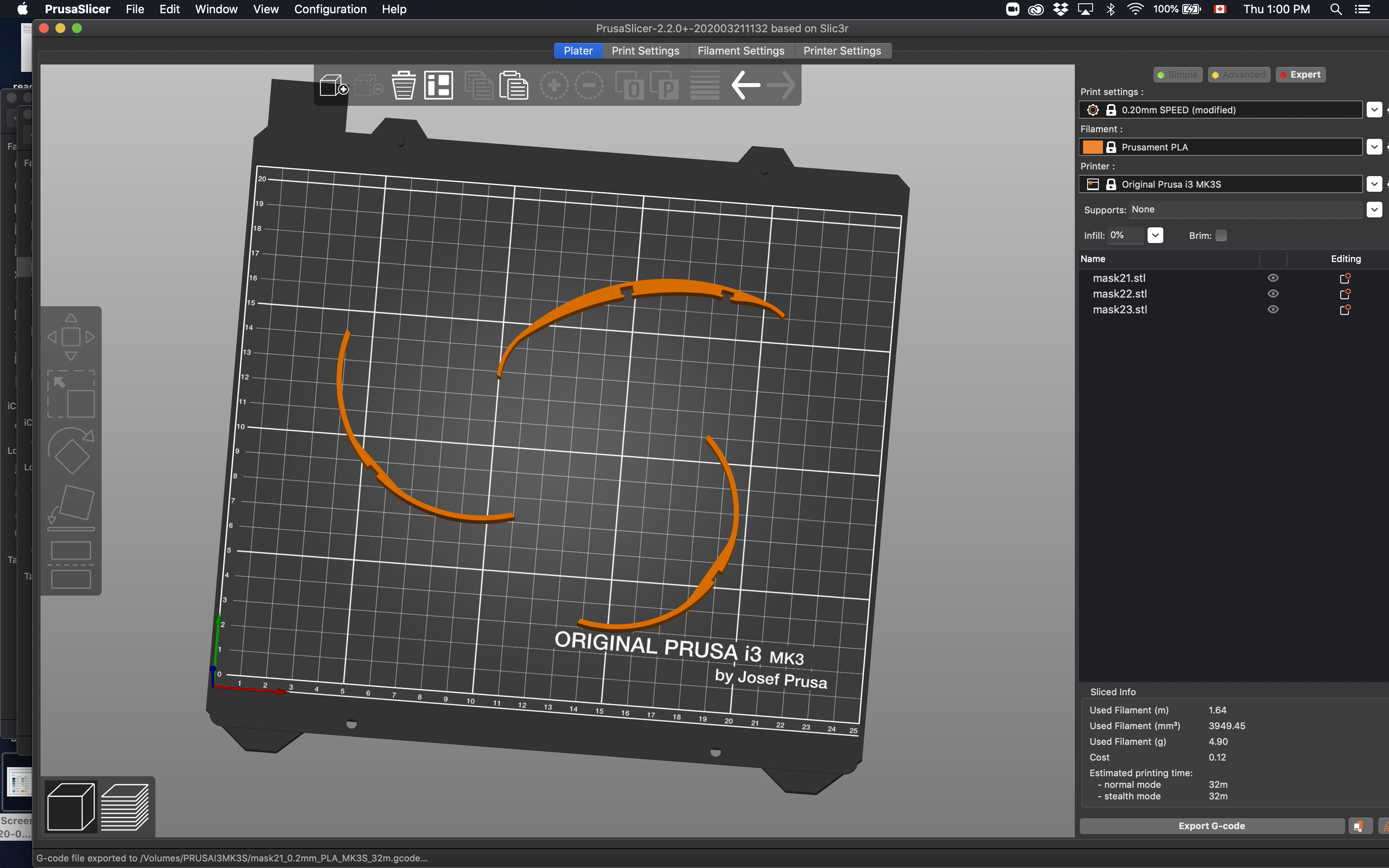Open the Filament Settings tab
The width and height of the screenshot is (1389, 868).
click(740, 50)
